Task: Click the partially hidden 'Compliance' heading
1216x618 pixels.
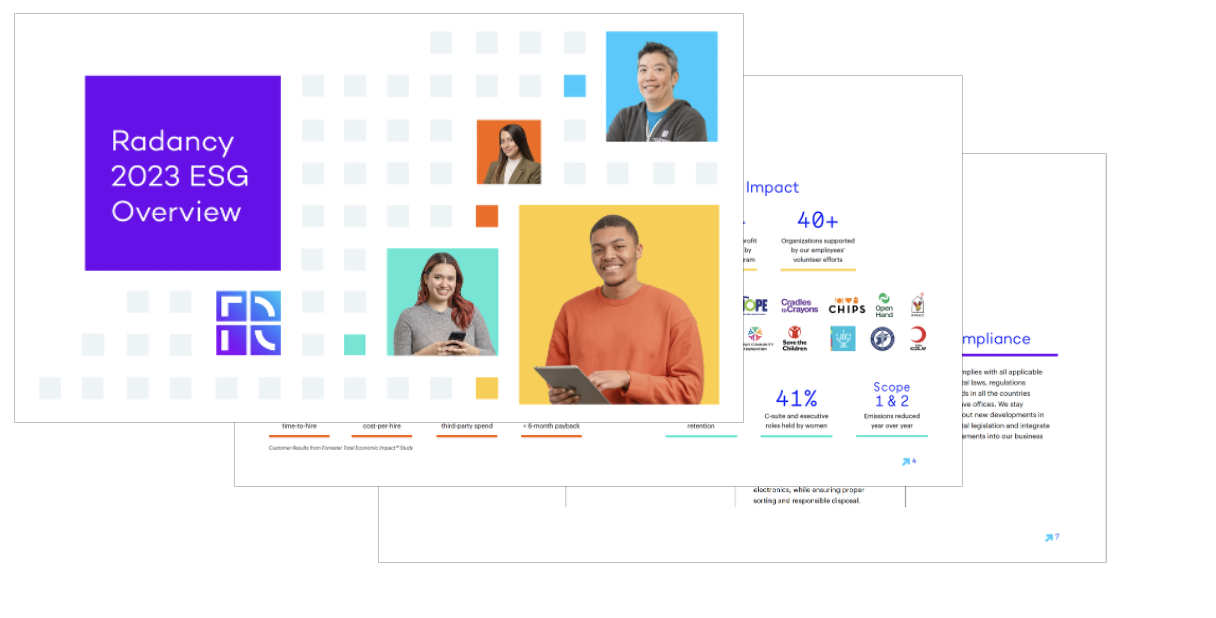Action: click(x=995, y=339)
